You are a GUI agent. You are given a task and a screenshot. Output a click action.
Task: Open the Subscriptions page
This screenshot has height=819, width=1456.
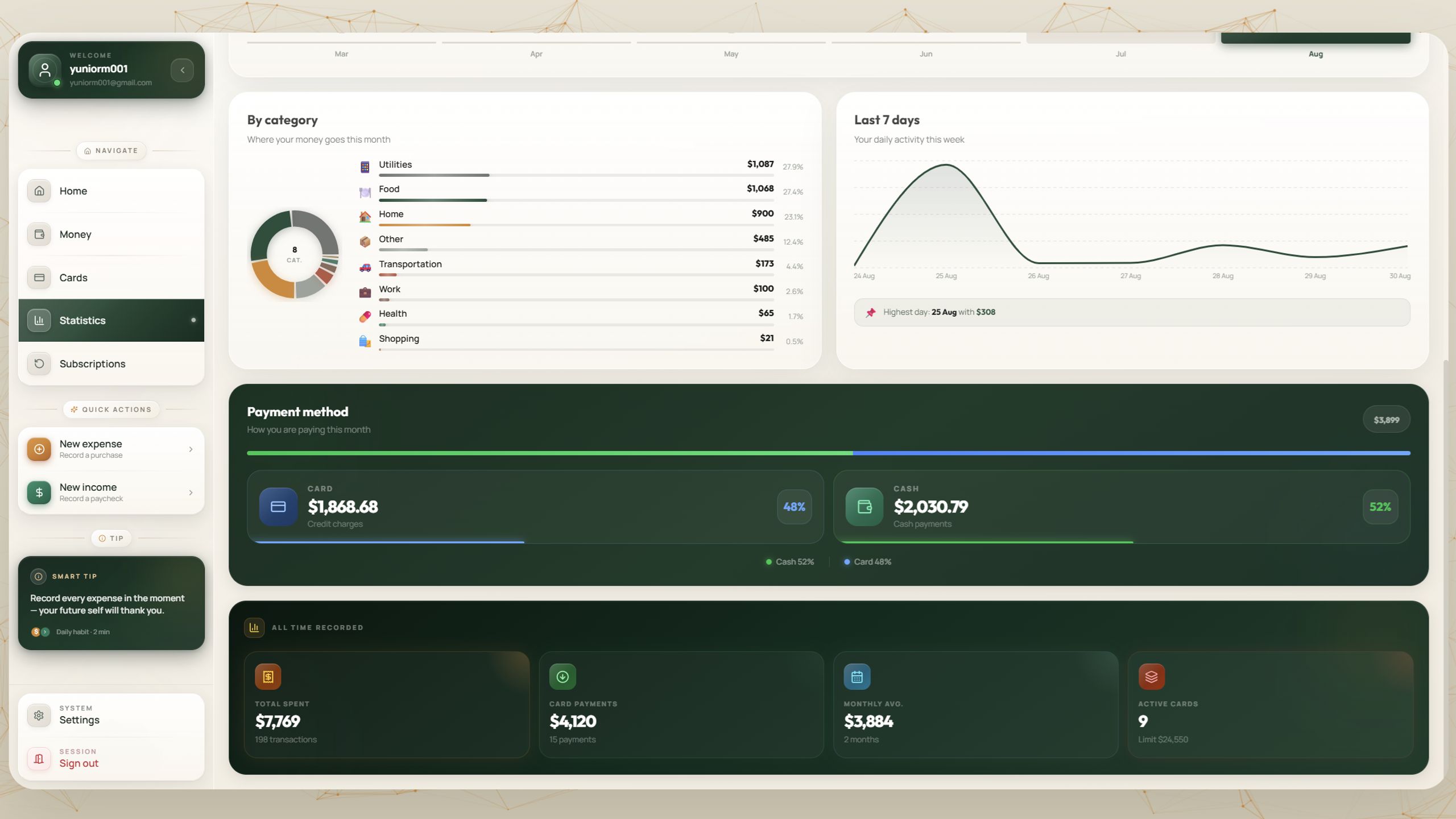tap(111, 364)
